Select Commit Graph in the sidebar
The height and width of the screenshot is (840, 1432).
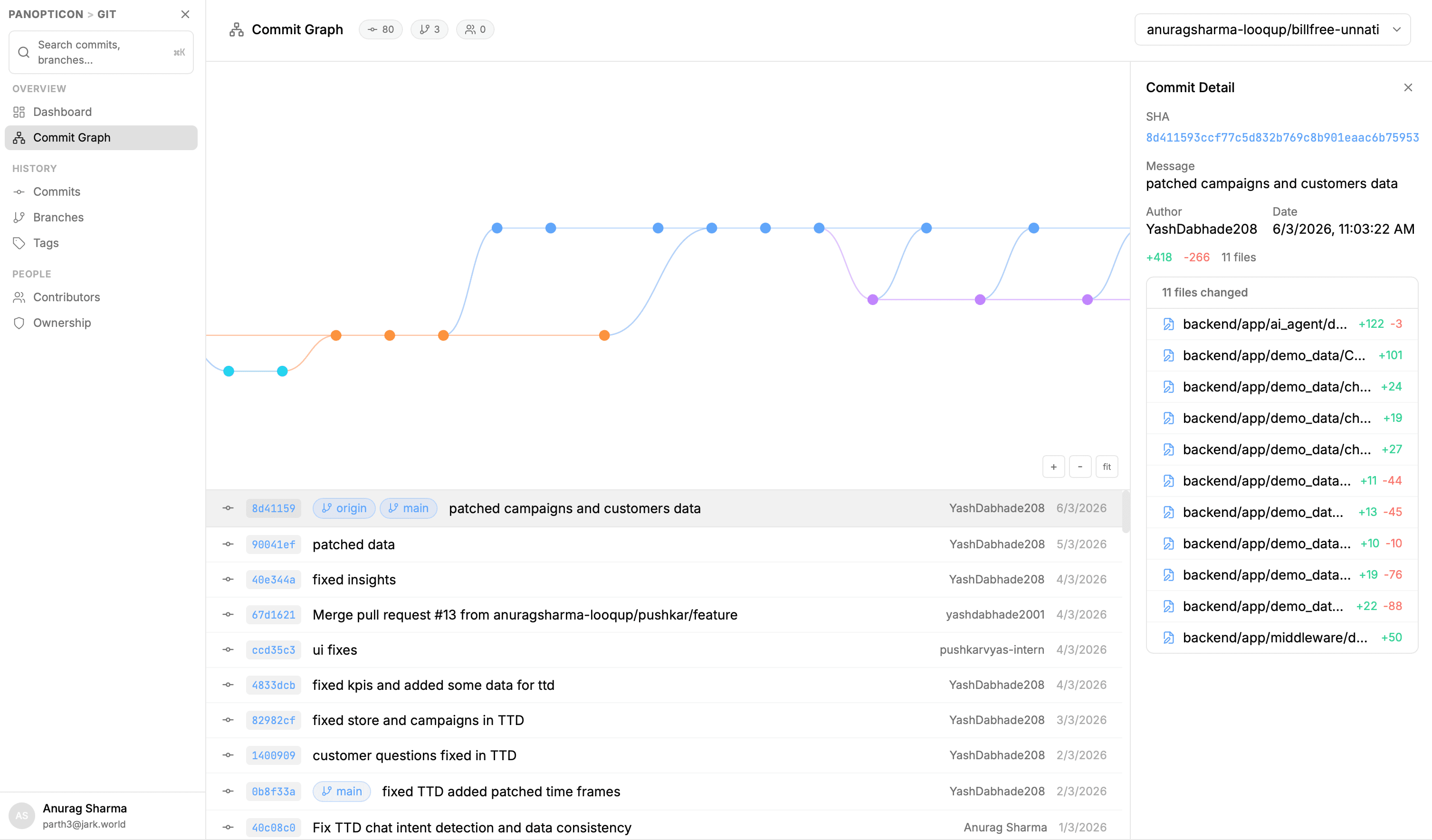pyautogui.click(x=72, y=137)
